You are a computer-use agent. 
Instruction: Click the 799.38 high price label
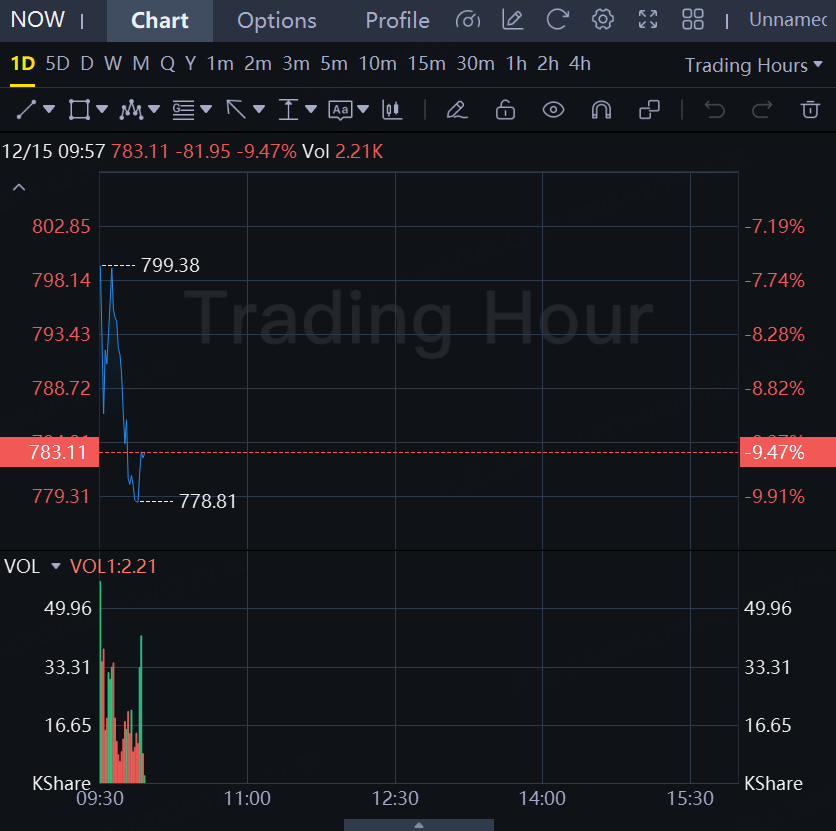coord(170,265)
